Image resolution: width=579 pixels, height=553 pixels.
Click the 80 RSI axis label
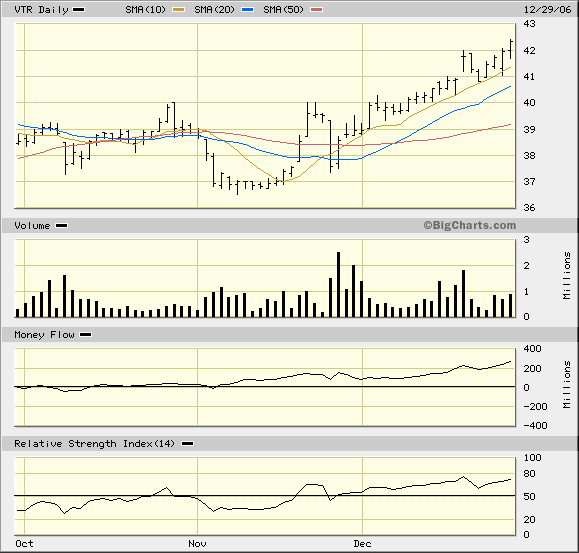(x=529, y=474)
